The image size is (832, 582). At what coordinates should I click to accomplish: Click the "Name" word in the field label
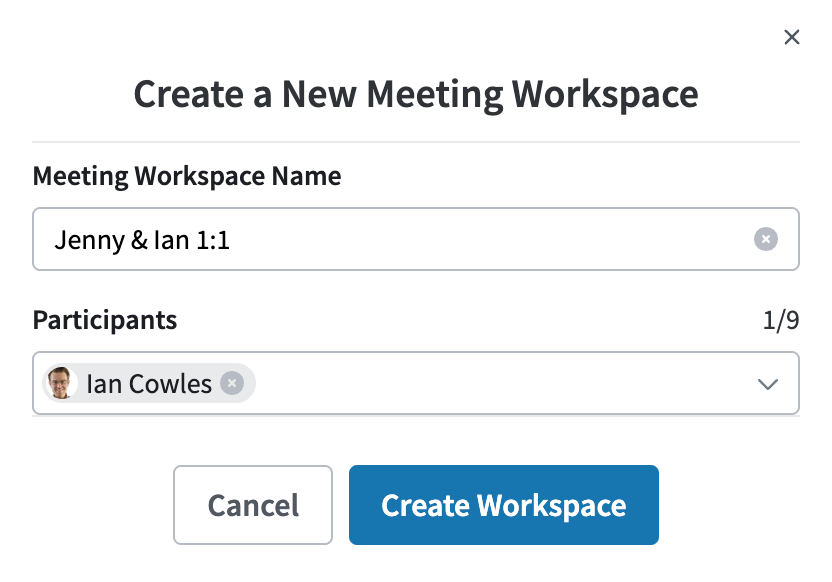[x=306, y=176]
